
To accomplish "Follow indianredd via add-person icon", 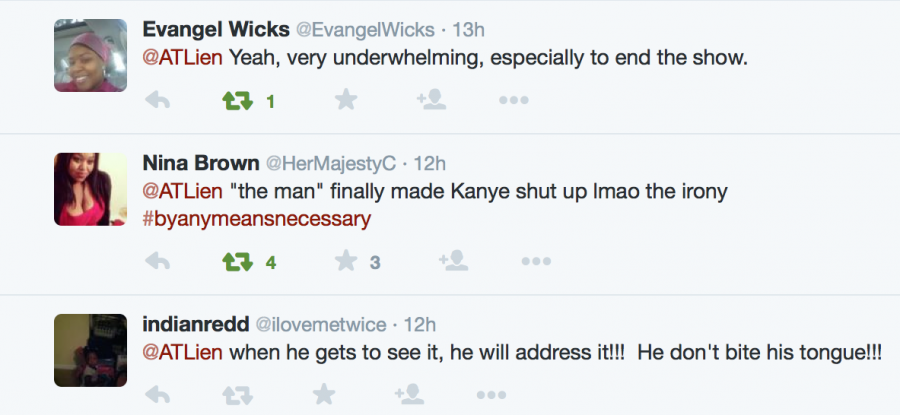I will [408, 394].
